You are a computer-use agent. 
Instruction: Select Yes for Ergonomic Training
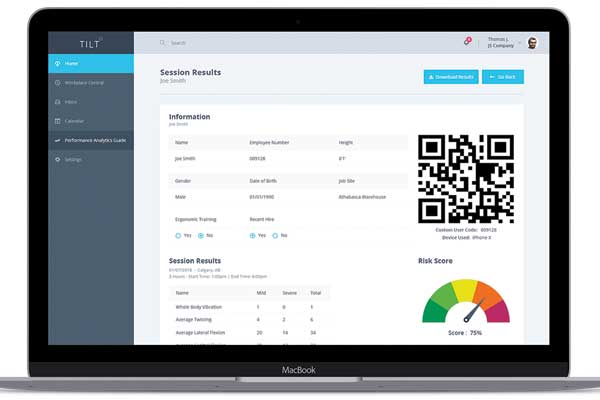click(178, 236)
